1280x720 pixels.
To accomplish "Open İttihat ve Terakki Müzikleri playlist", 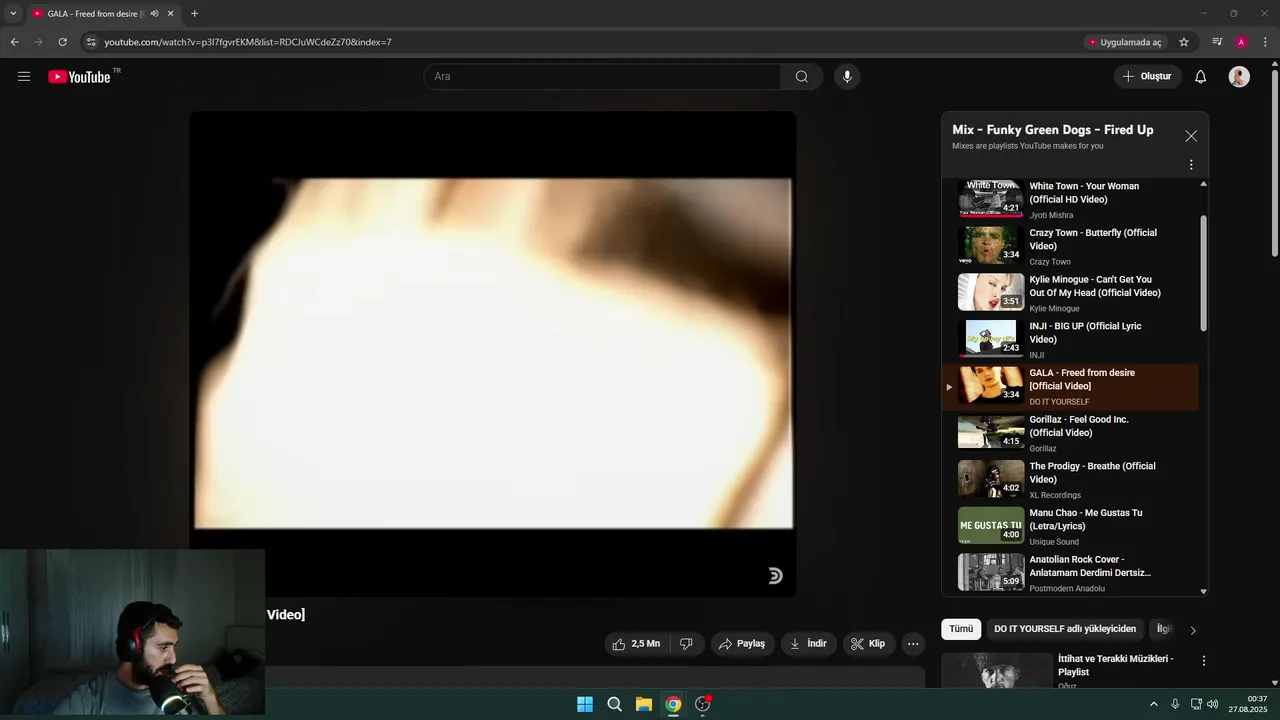I will [x=1115, y=665].
